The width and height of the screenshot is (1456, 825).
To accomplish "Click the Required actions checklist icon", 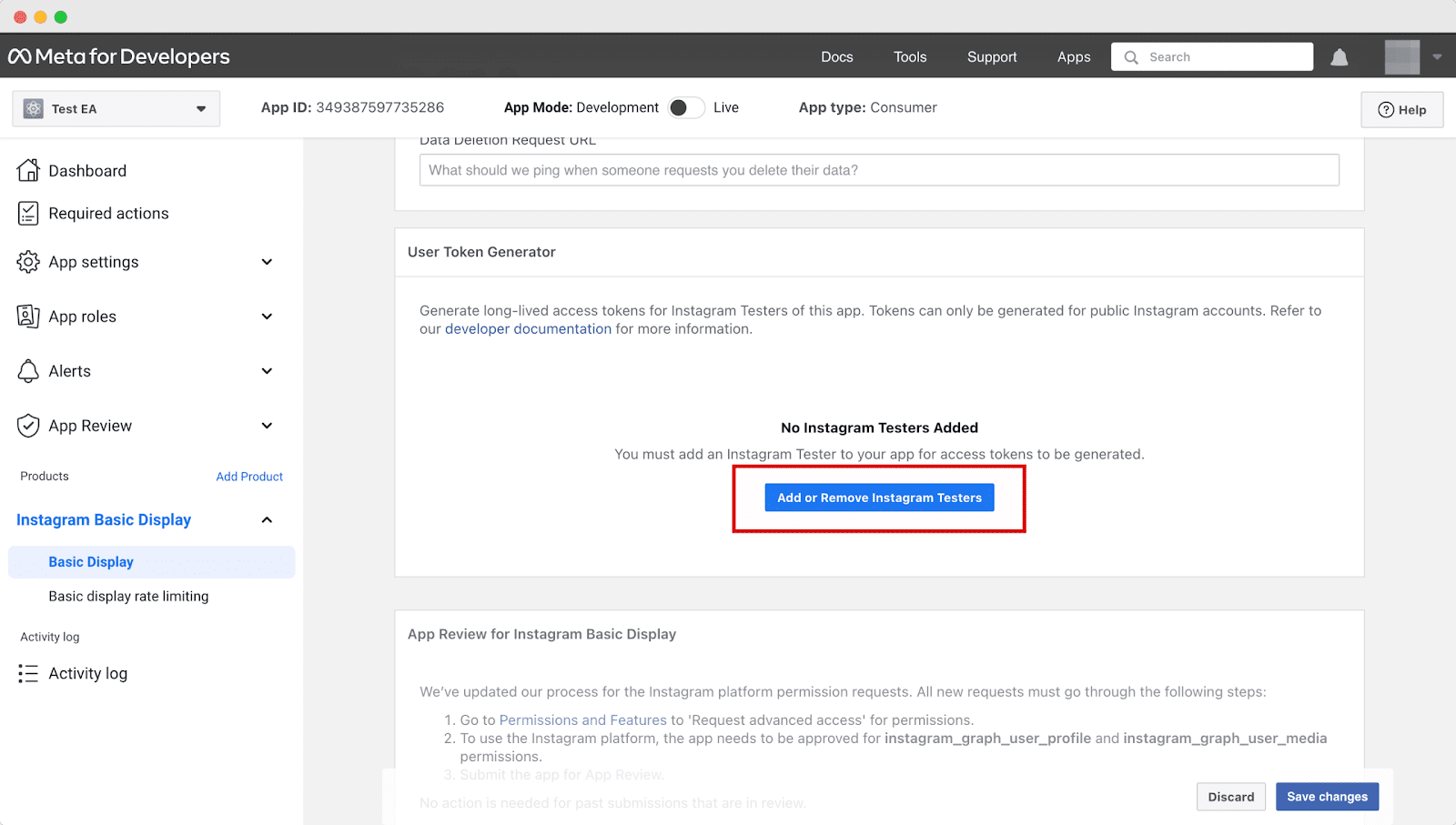I will [x=28, y=213].
